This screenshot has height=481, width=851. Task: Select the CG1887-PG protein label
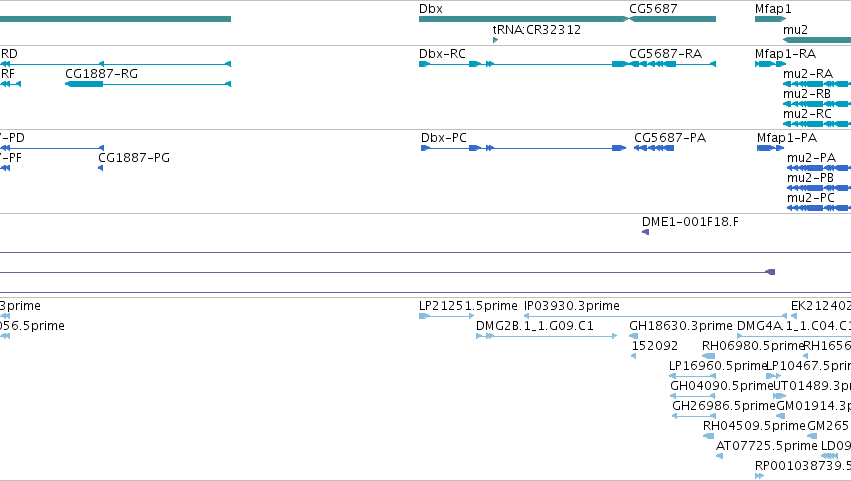(134, 158)
